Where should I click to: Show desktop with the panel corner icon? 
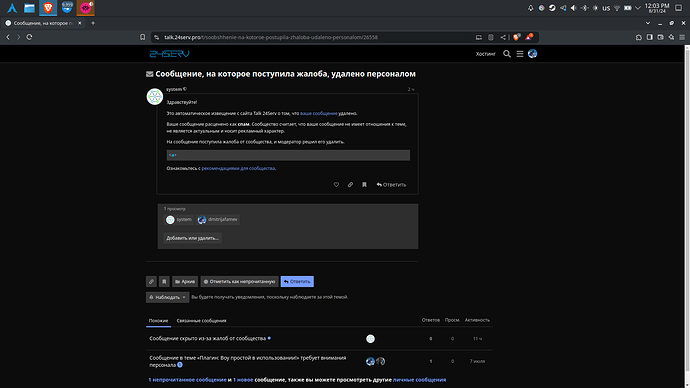tap(679, 8)
